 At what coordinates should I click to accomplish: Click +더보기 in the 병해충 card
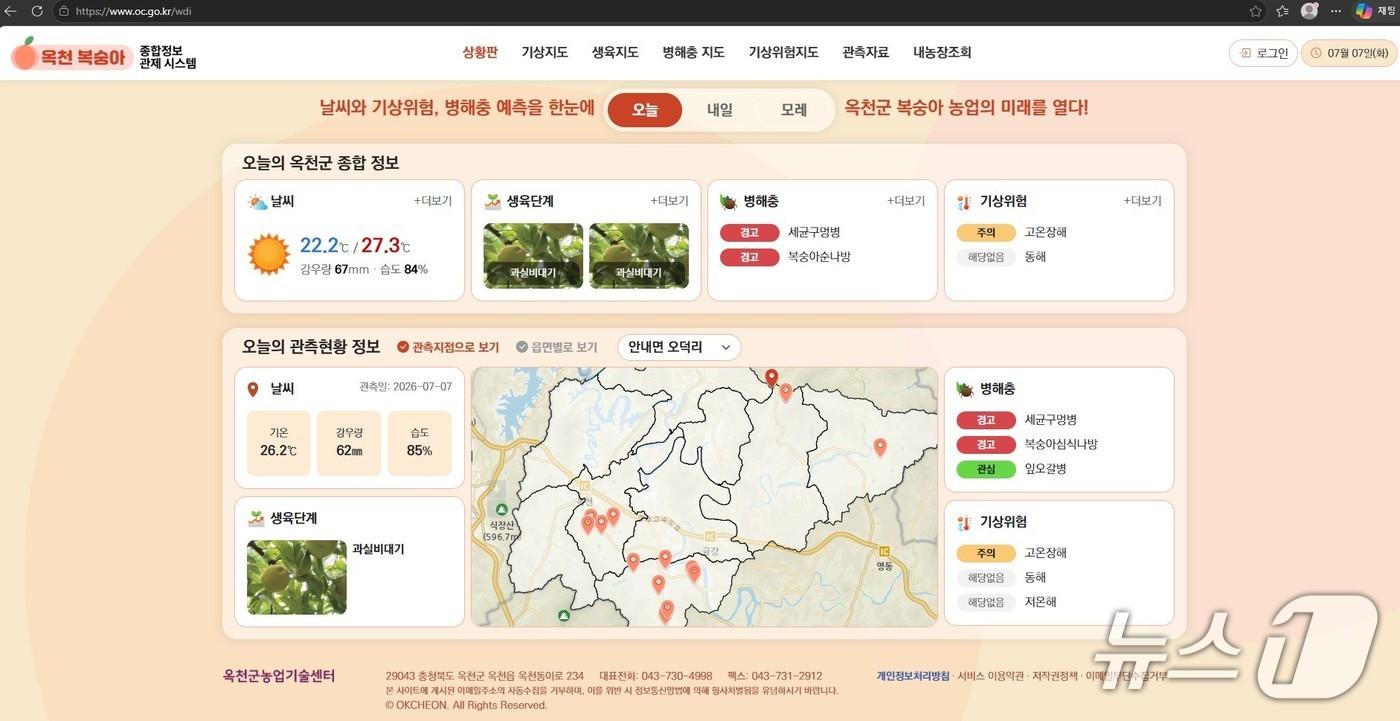click(906, 201)
